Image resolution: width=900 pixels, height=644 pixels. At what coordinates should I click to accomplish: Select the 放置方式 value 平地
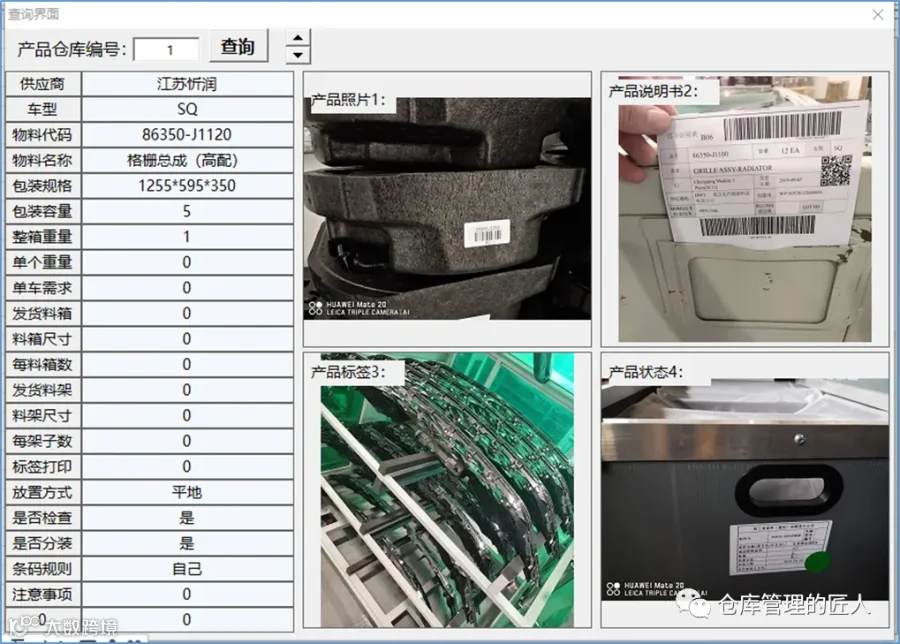pyautogui.click(x=187, y=492)
